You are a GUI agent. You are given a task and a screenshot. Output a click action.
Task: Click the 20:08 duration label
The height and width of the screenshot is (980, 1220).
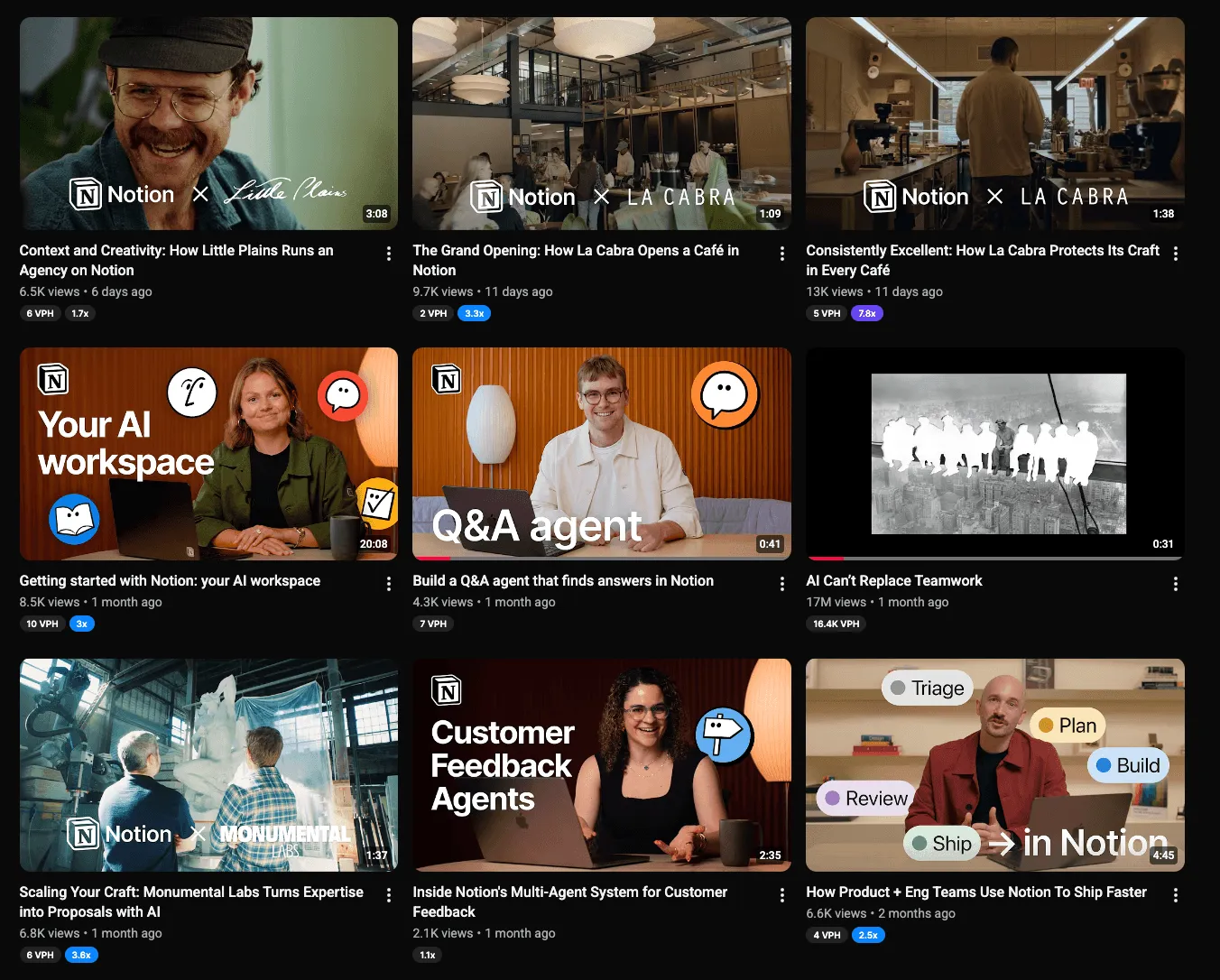(x=374, y=544)
